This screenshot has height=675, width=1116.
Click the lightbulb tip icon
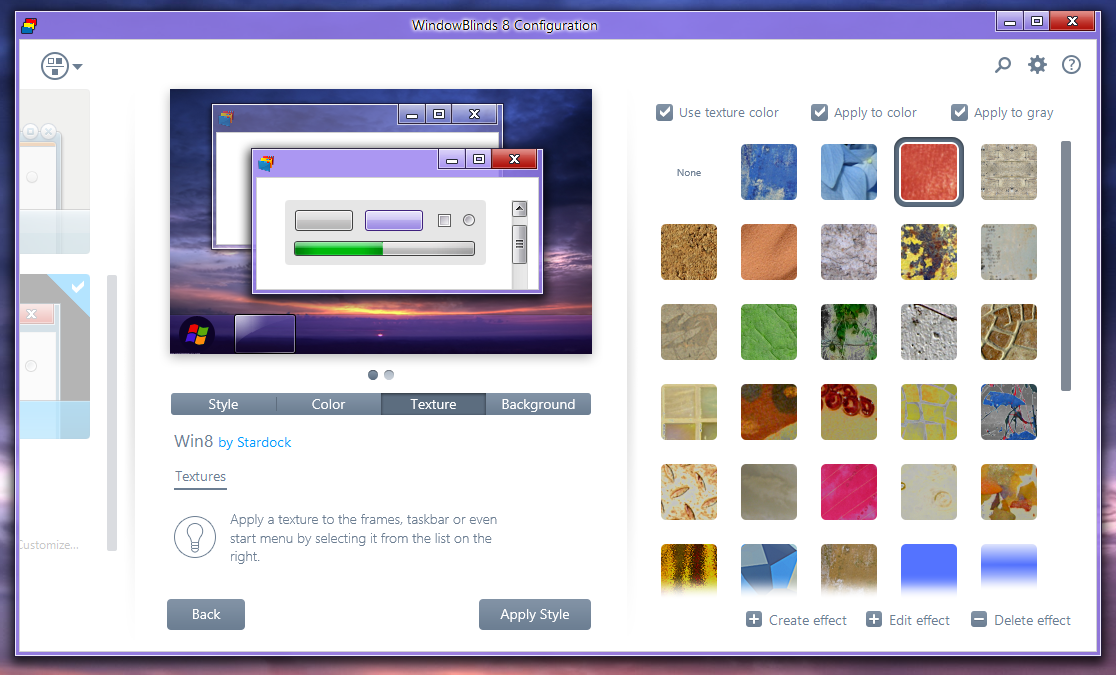point(194,538)
